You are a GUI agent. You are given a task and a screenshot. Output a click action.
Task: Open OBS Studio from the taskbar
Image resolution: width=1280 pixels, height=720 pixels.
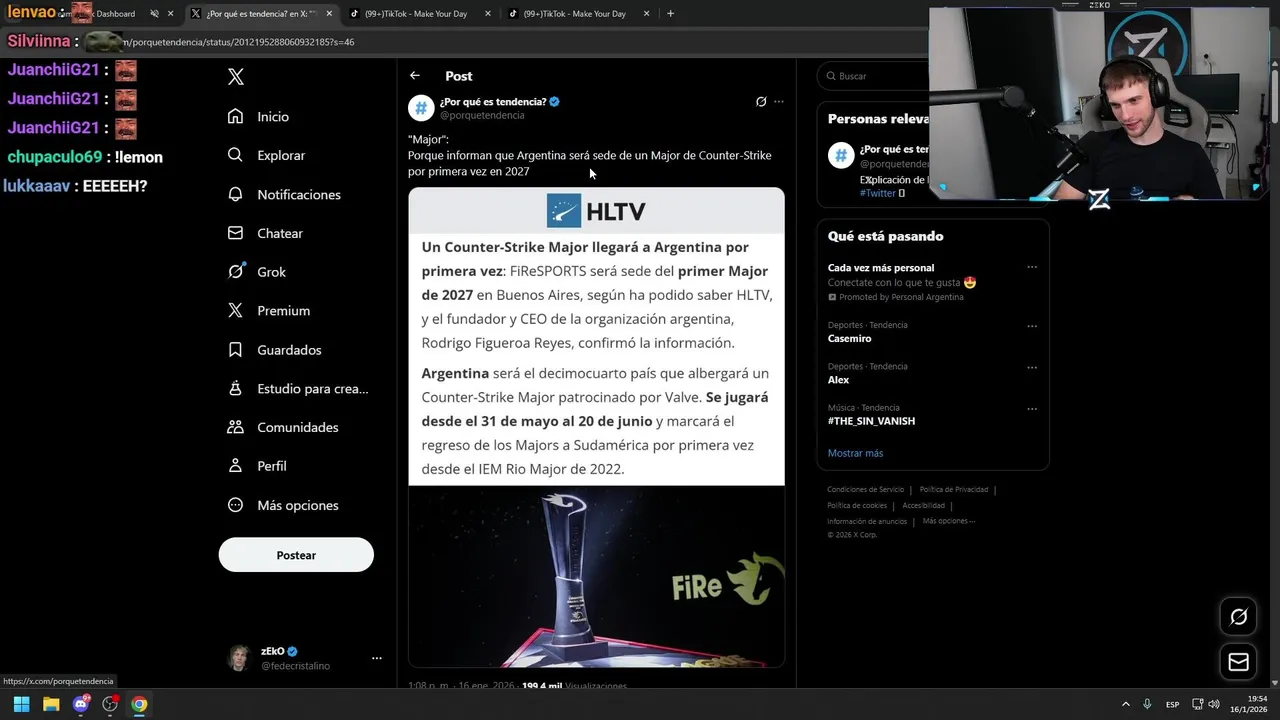pos(110,704)
